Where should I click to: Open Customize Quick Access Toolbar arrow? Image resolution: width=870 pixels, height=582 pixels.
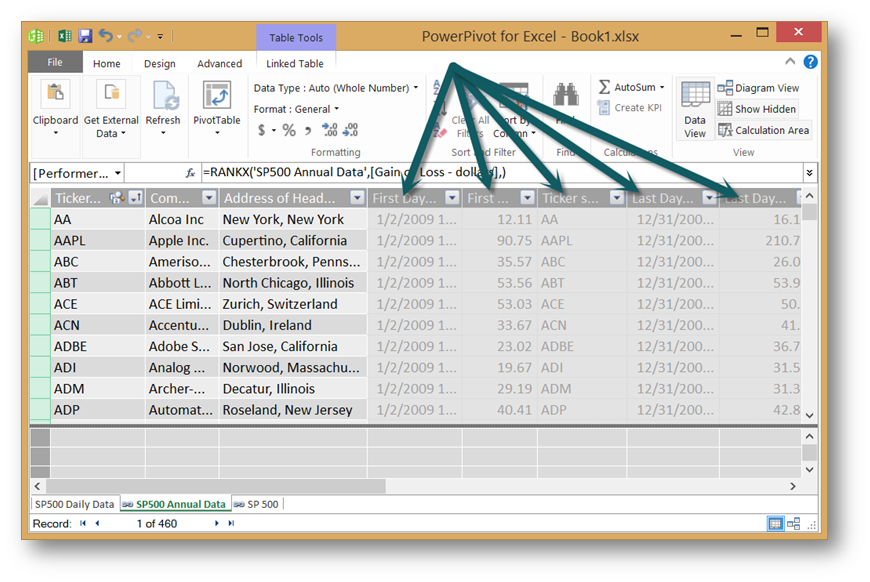[x=160, y=37]
